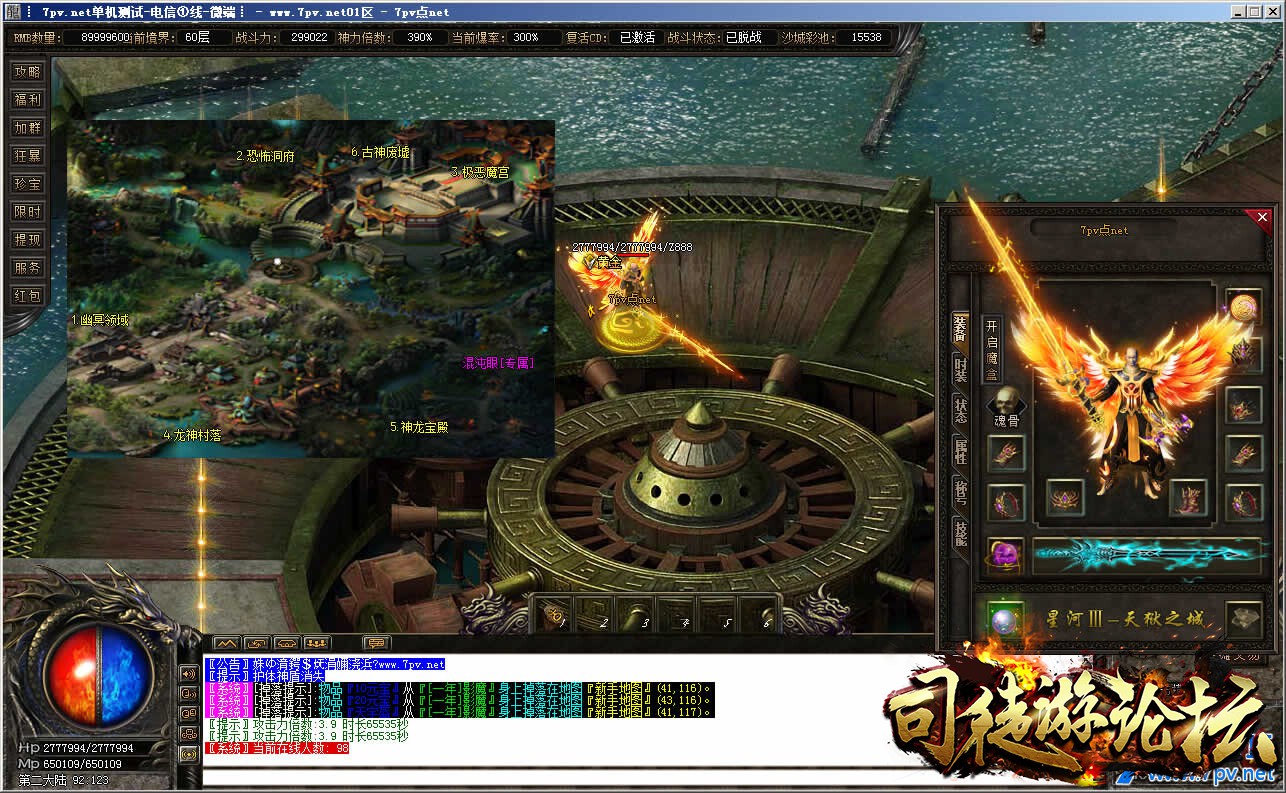Viewport: 1286px width, 793px height.
Task: Click the 战斗力 value 299022
Action: [x=308, y=37]
